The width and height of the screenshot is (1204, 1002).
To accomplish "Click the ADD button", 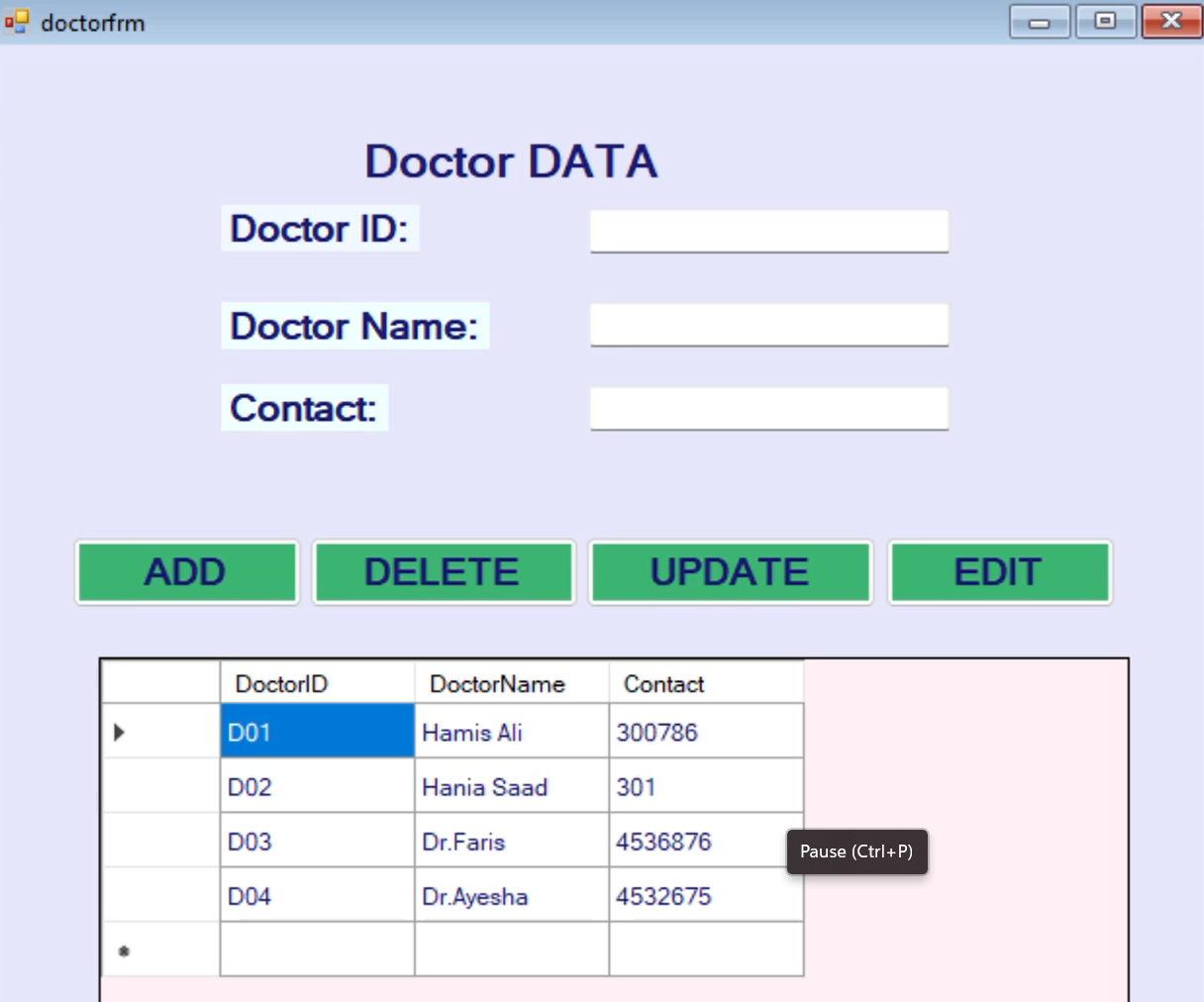I will pyautogui.click(x=187, y=572).
